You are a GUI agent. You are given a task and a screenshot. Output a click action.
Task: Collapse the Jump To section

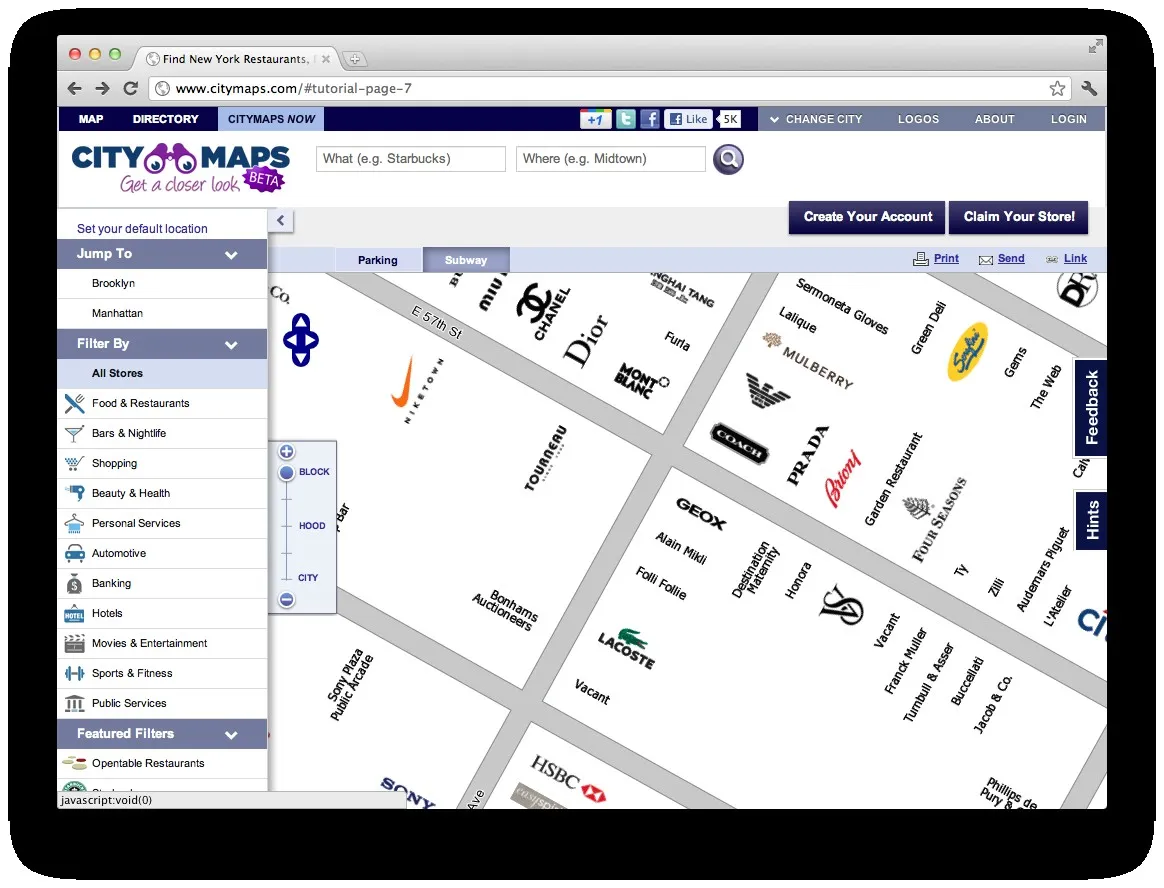(231, 255)
